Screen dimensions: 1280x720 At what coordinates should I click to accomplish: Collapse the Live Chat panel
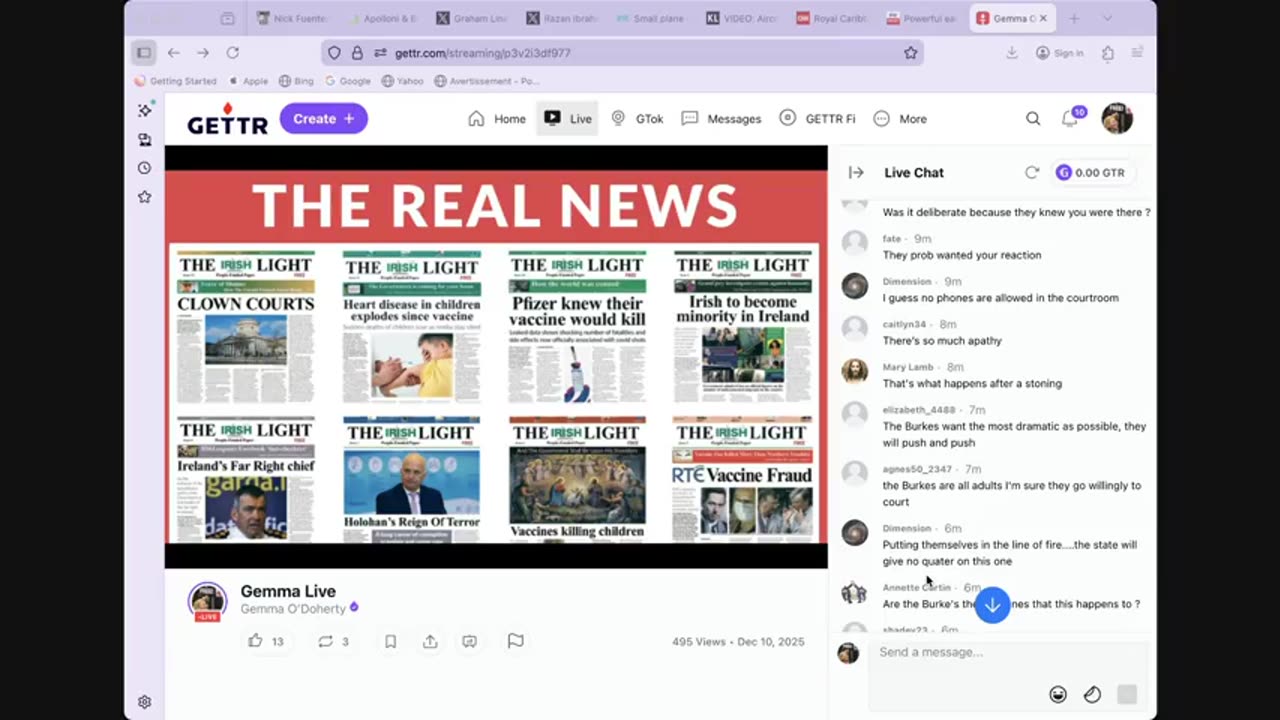pos(856,172)
